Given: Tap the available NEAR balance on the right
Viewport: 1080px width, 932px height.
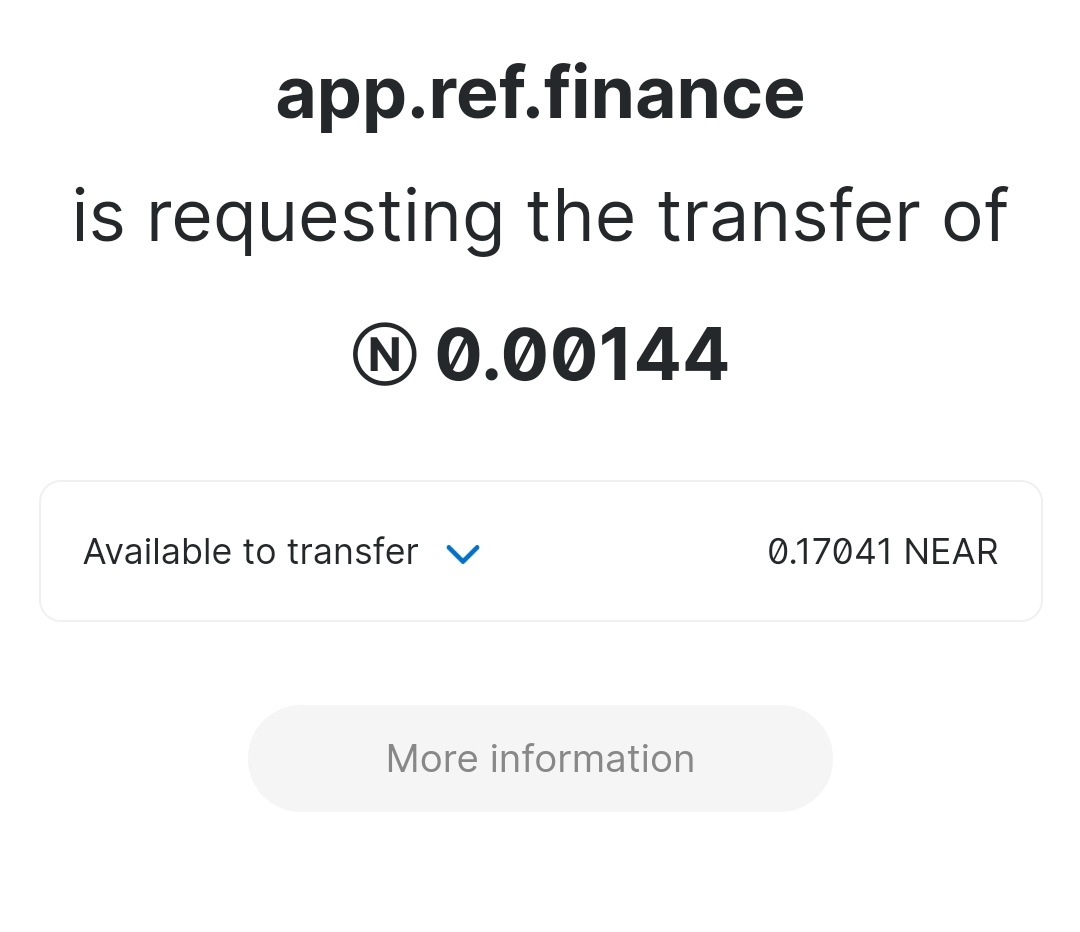Looking at the screenshot, I should [x=882, y=552].
